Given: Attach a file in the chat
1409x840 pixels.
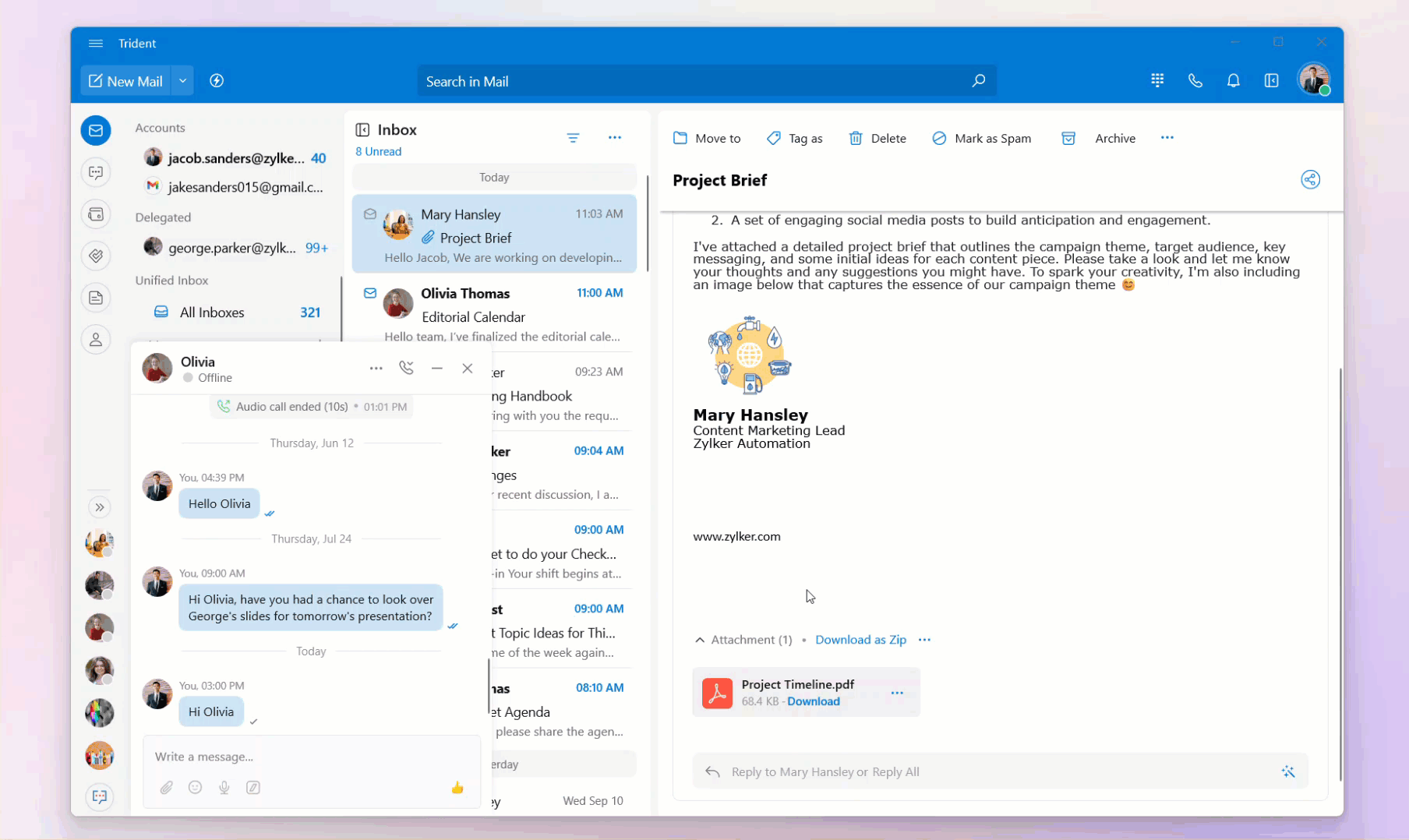Looking at the screenshot, I should 167,788.
